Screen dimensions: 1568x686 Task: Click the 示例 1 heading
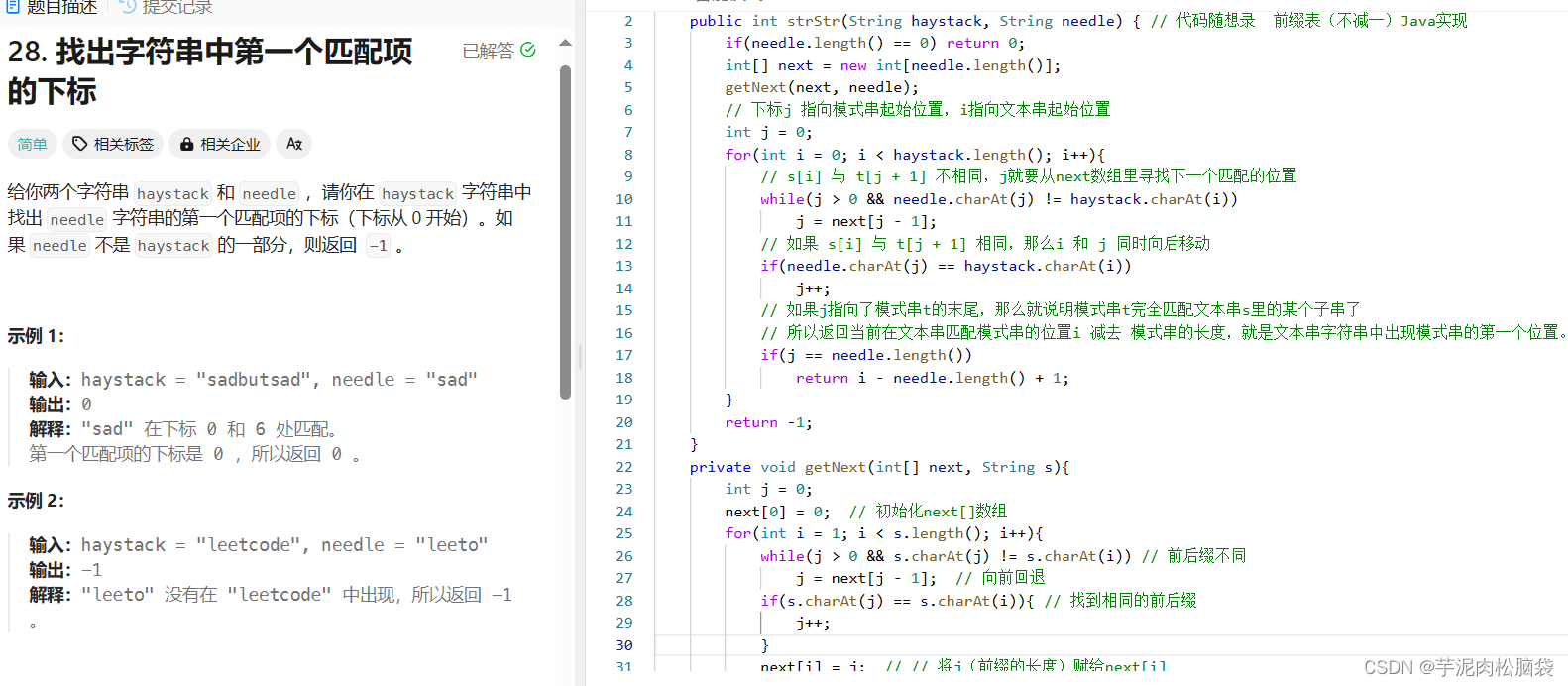tap(36, 336)
